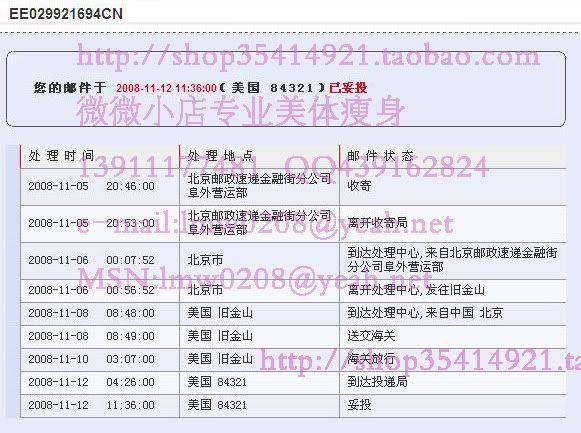The height and width of the screenshot is (433, 581).
Task: Click the location cell in the 离开收寄局 row
Action: [259, 223]
